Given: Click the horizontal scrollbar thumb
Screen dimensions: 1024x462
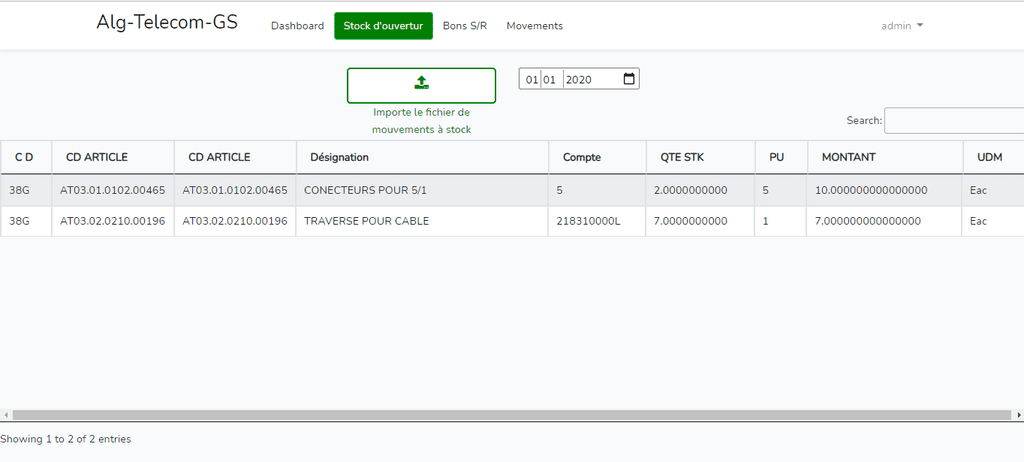Looking at the screenshot, I should 511,415.
